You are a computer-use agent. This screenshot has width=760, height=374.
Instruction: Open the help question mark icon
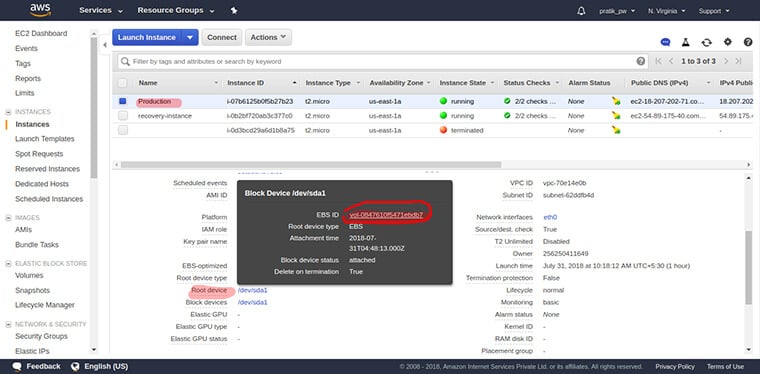(748, 42)
